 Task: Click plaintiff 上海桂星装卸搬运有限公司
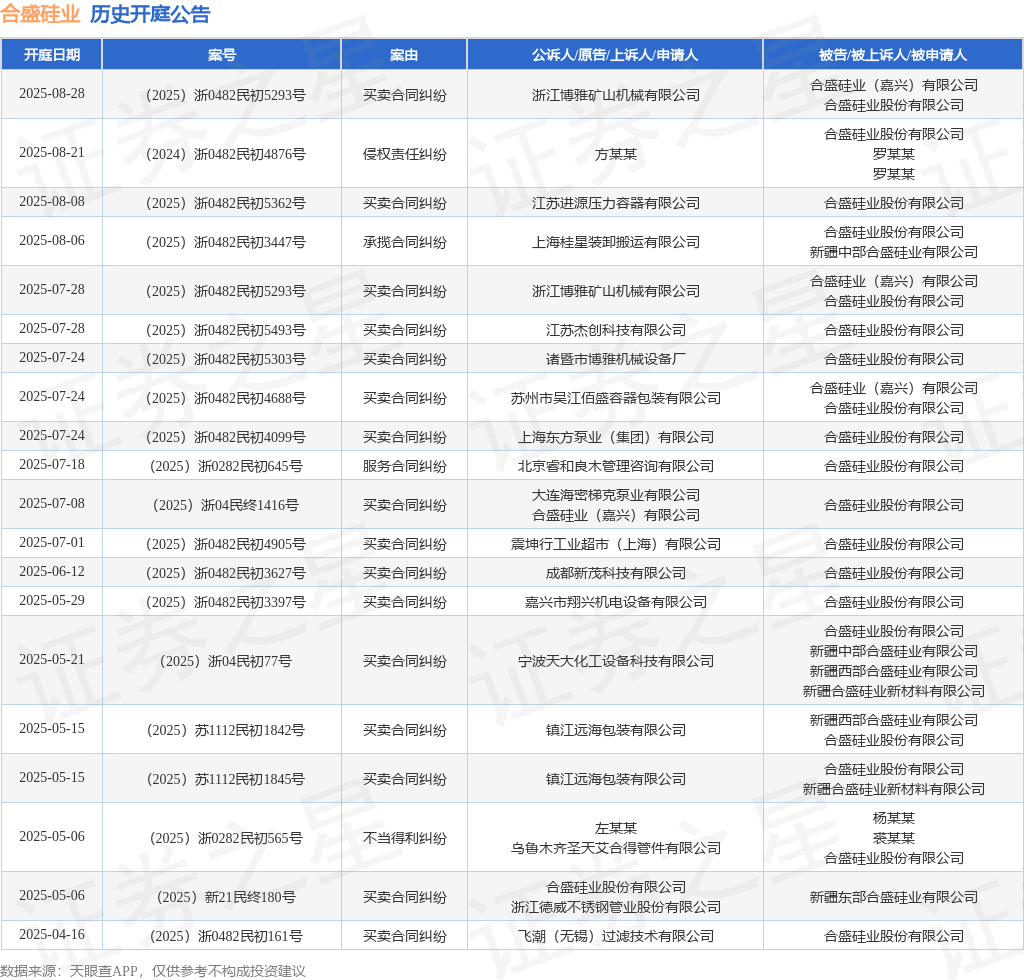615,242
